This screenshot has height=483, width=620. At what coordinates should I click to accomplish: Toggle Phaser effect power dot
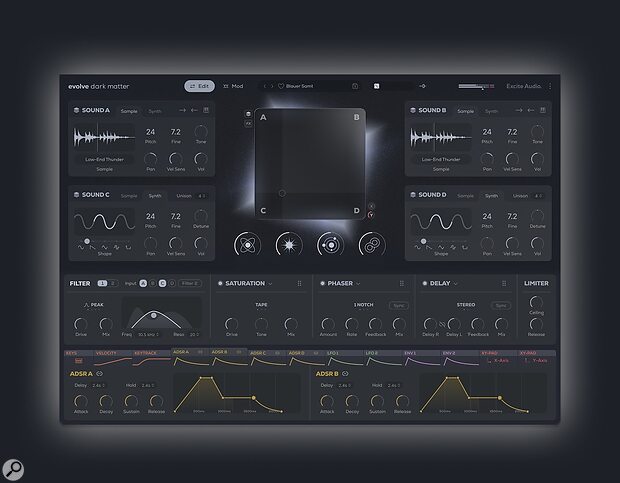tap(322, 283)
